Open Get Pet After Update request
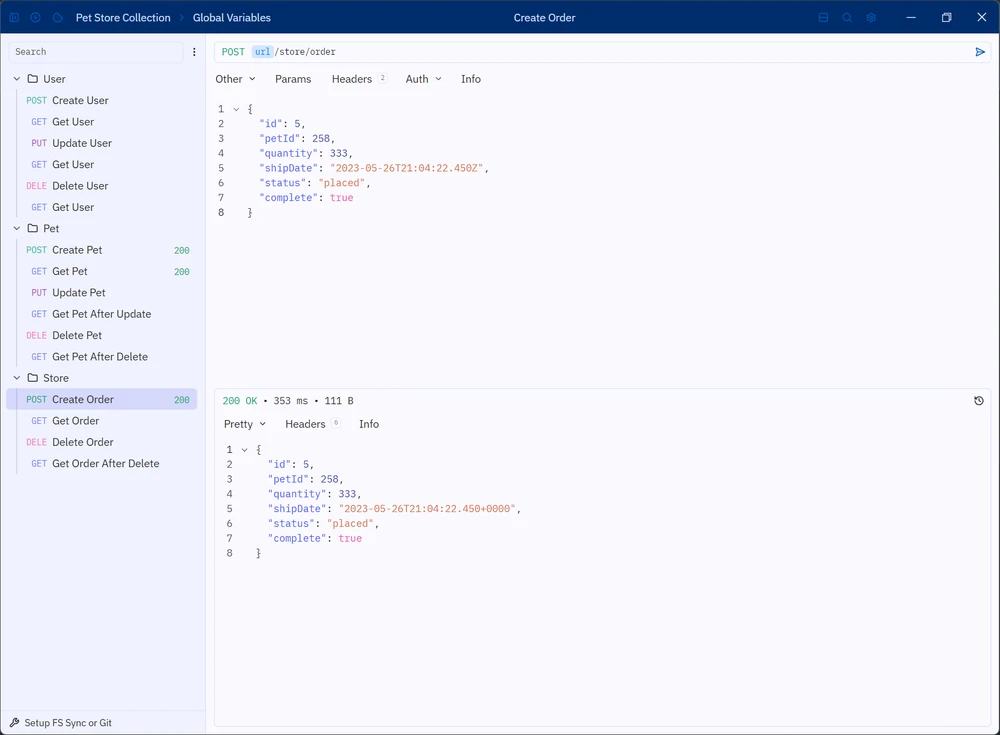The height and width of the screenshot is (735, 1000). point(102,314)
